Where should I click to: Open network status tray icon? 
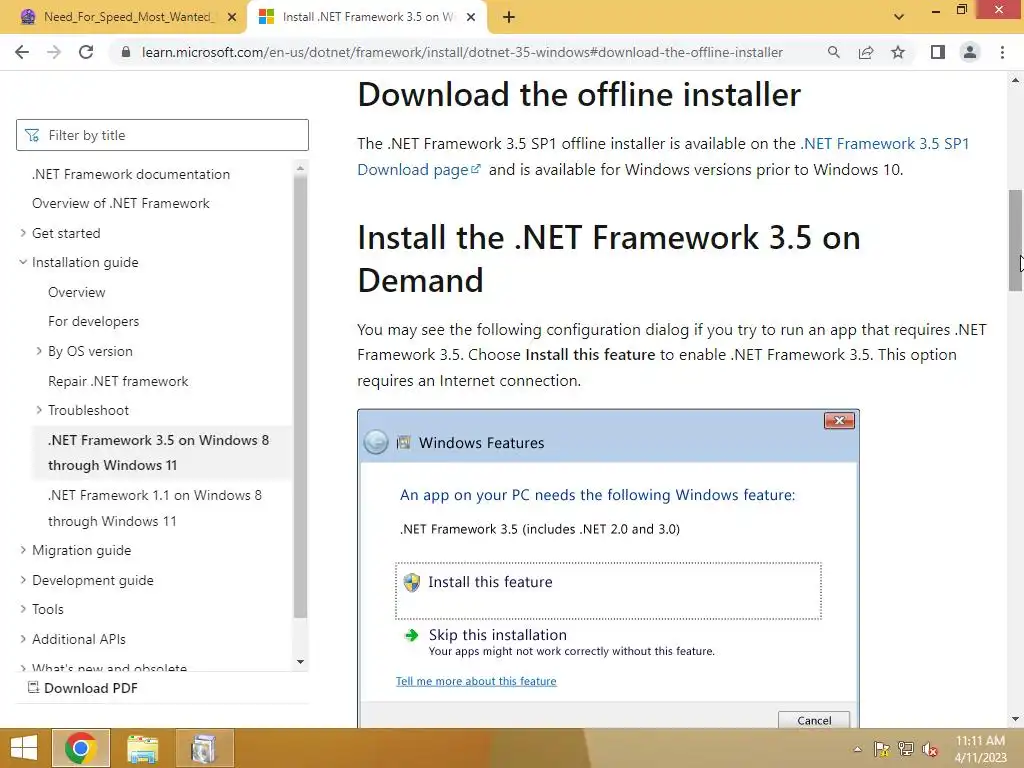tap(906, 749)
